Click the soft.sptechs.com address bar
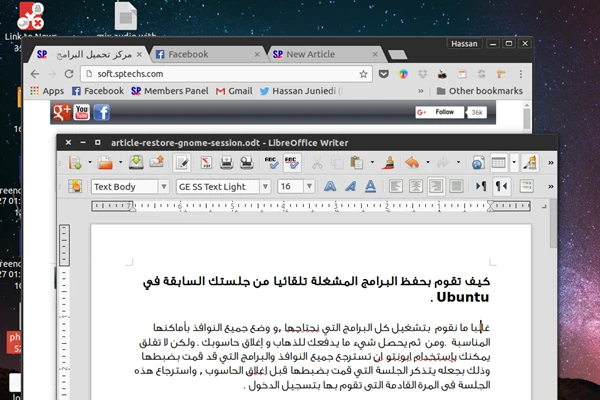The height and width of the screenshot is (400, 600). [226, 74]
